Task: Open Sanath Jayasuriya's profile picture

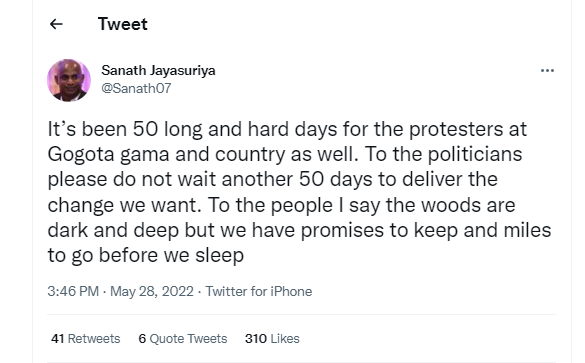Action: (69, 80)
